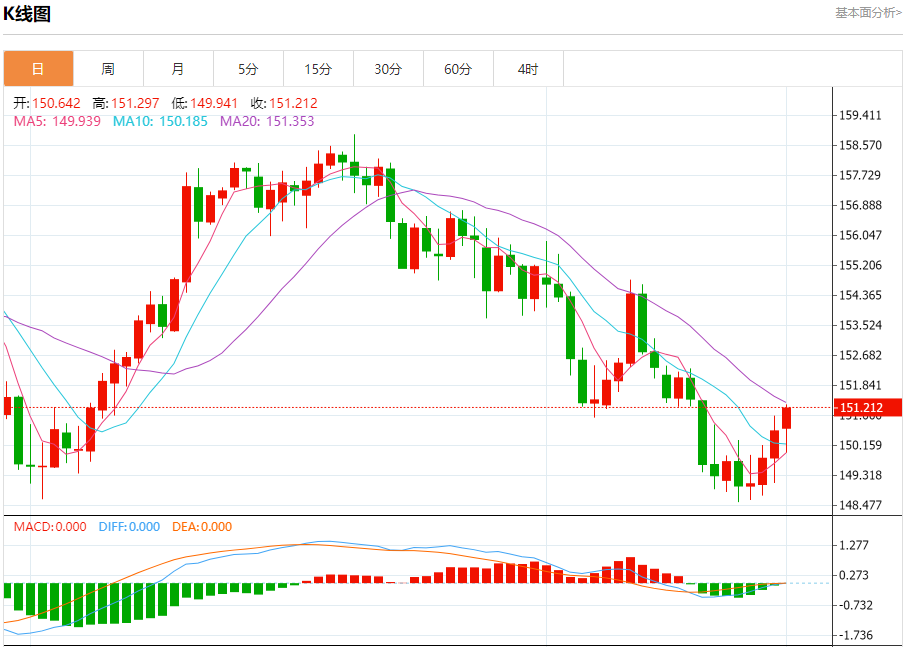Click the 159.411 price axis label
The height and width of the screenshot is (647, 908).
tap(860, 115)
